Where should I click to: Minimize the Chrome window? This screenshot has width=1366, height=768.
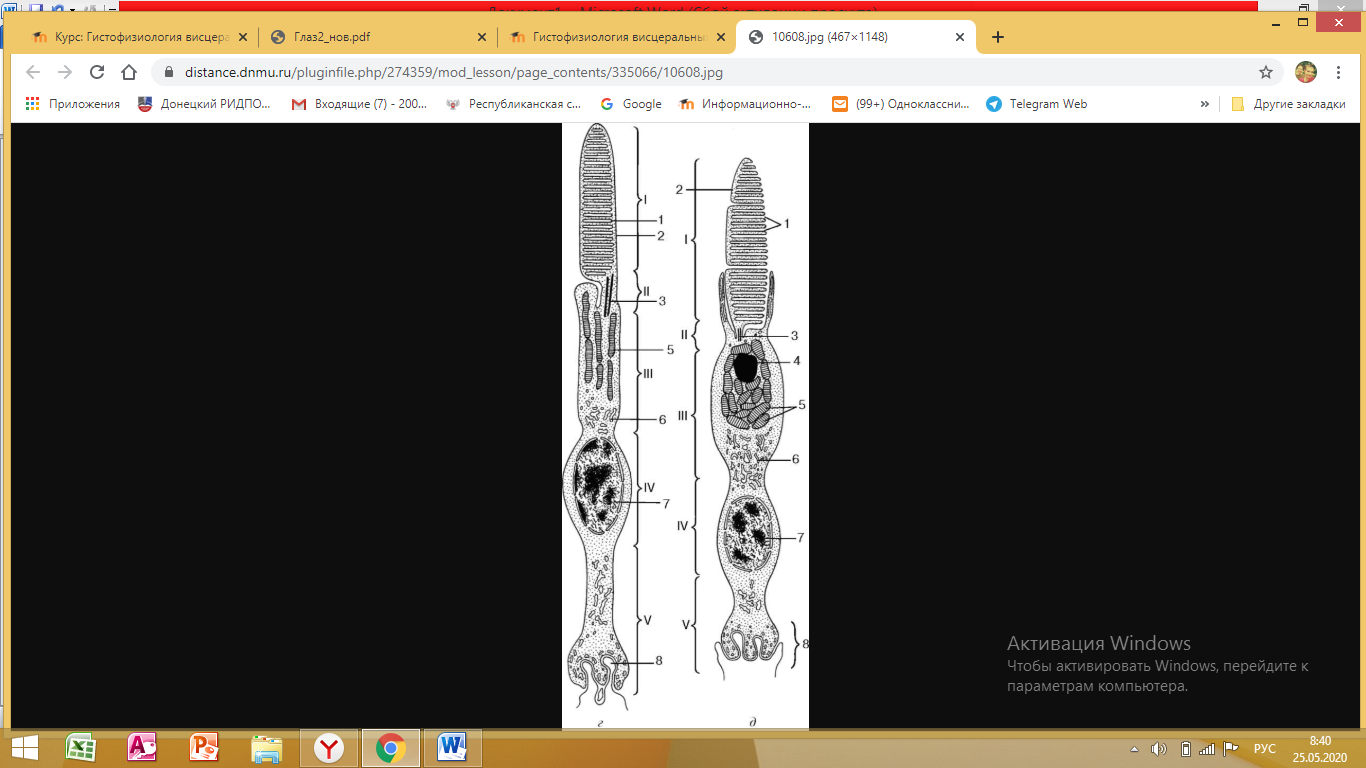(1275, 22)
